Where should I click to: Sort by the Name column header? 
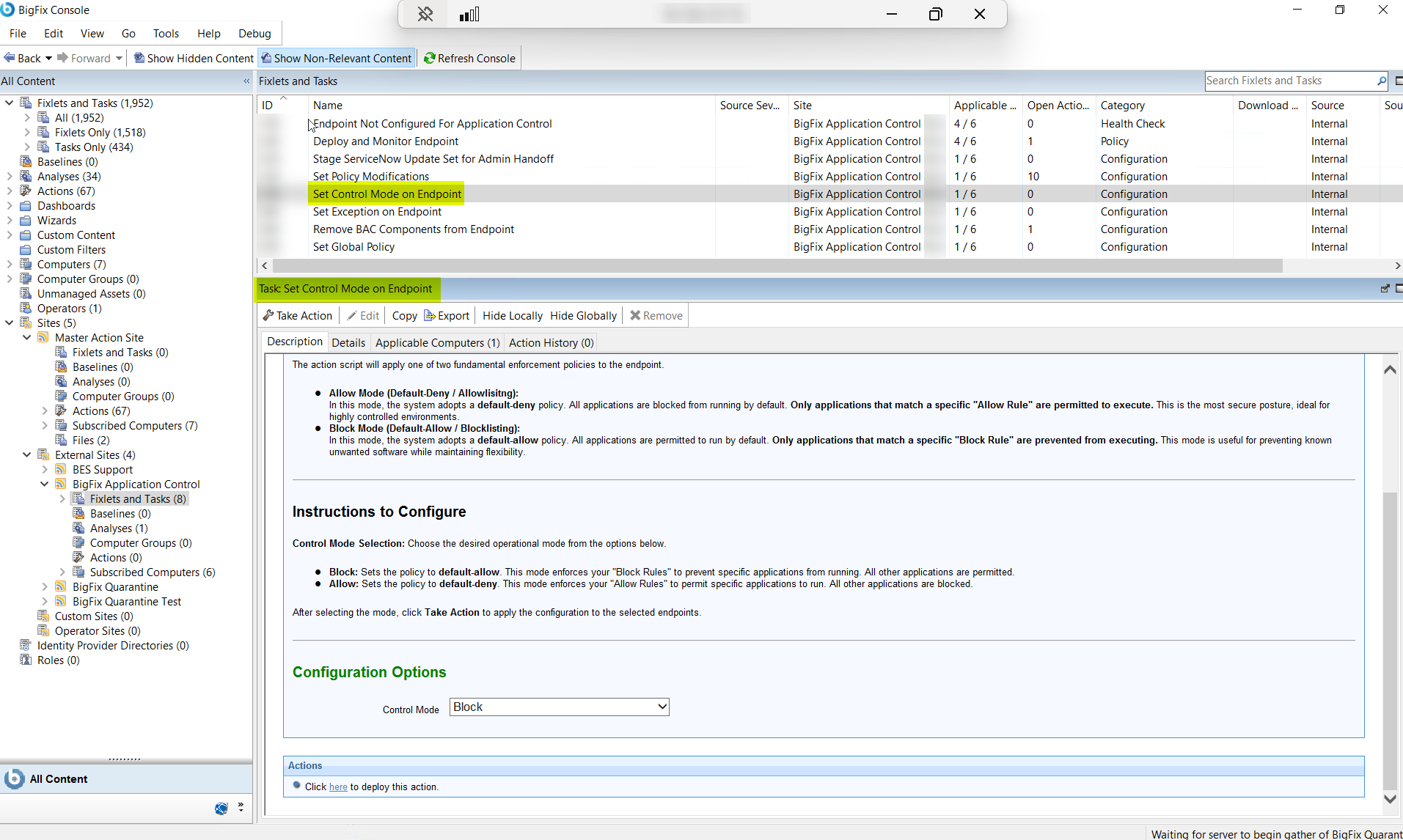(x=511, y=105)
